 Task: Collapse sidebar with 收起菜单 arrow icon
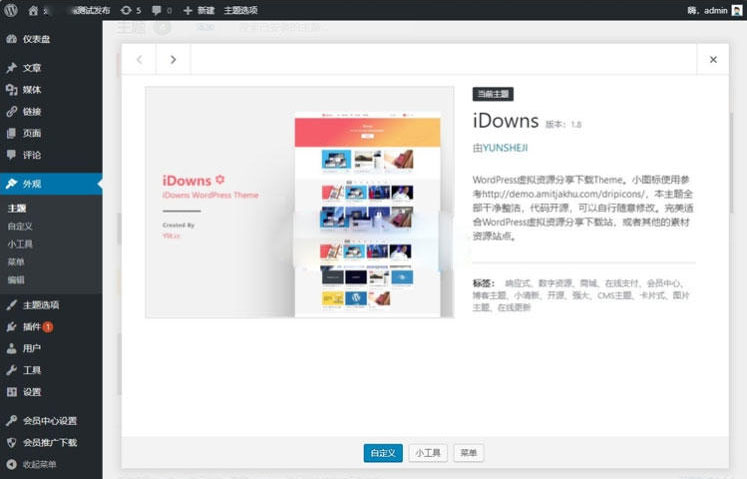click(12, 464)
